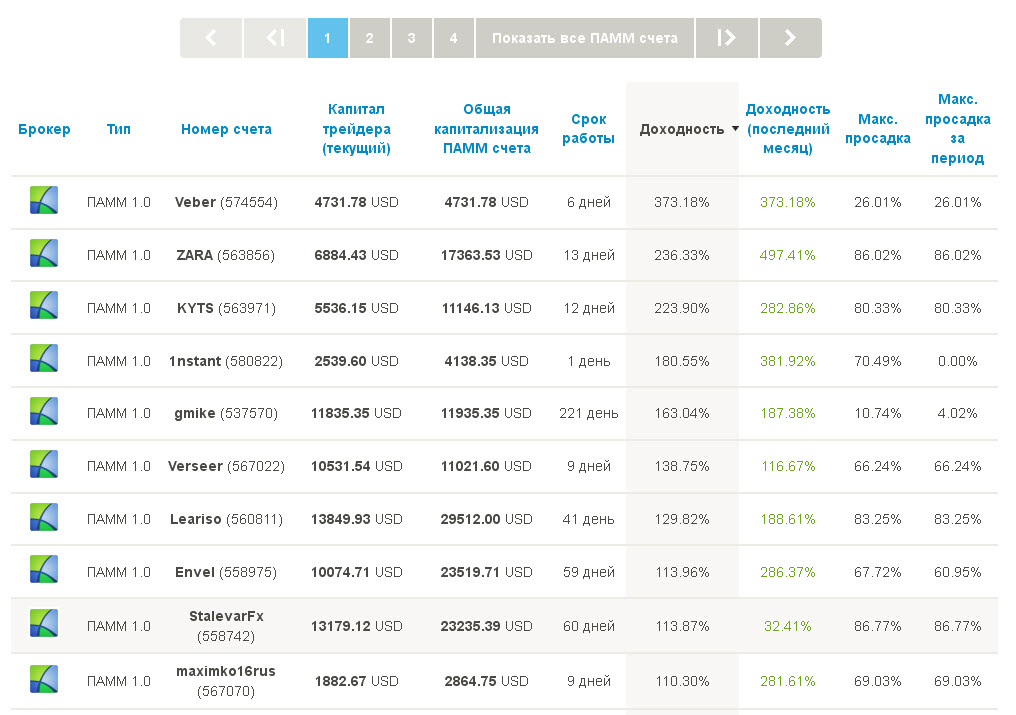Sort by the Доходность column arrow
Viewport: 1016px width, 715px height.
tap(736, 129)
